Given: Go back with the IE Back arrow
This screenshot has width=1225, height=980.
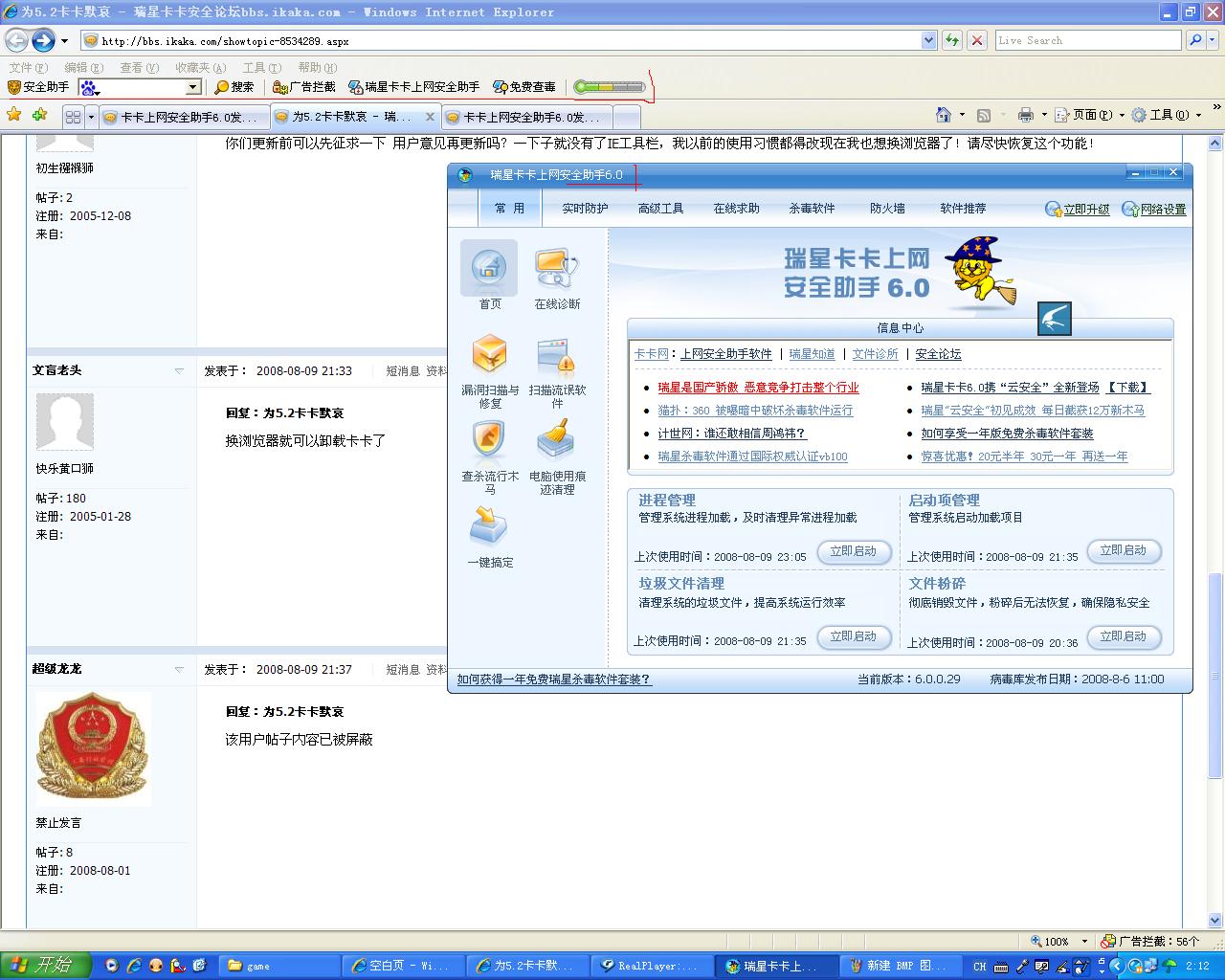Looking at the screenshot, I should (x=17, y=40).
